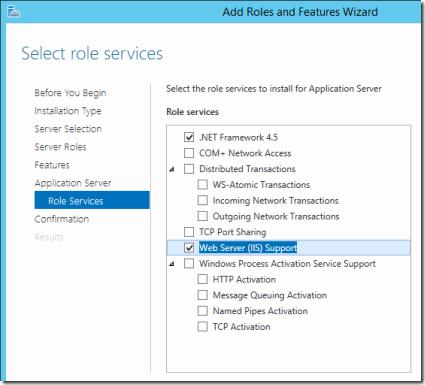Select the TCP Activation row

pos(241,327)
